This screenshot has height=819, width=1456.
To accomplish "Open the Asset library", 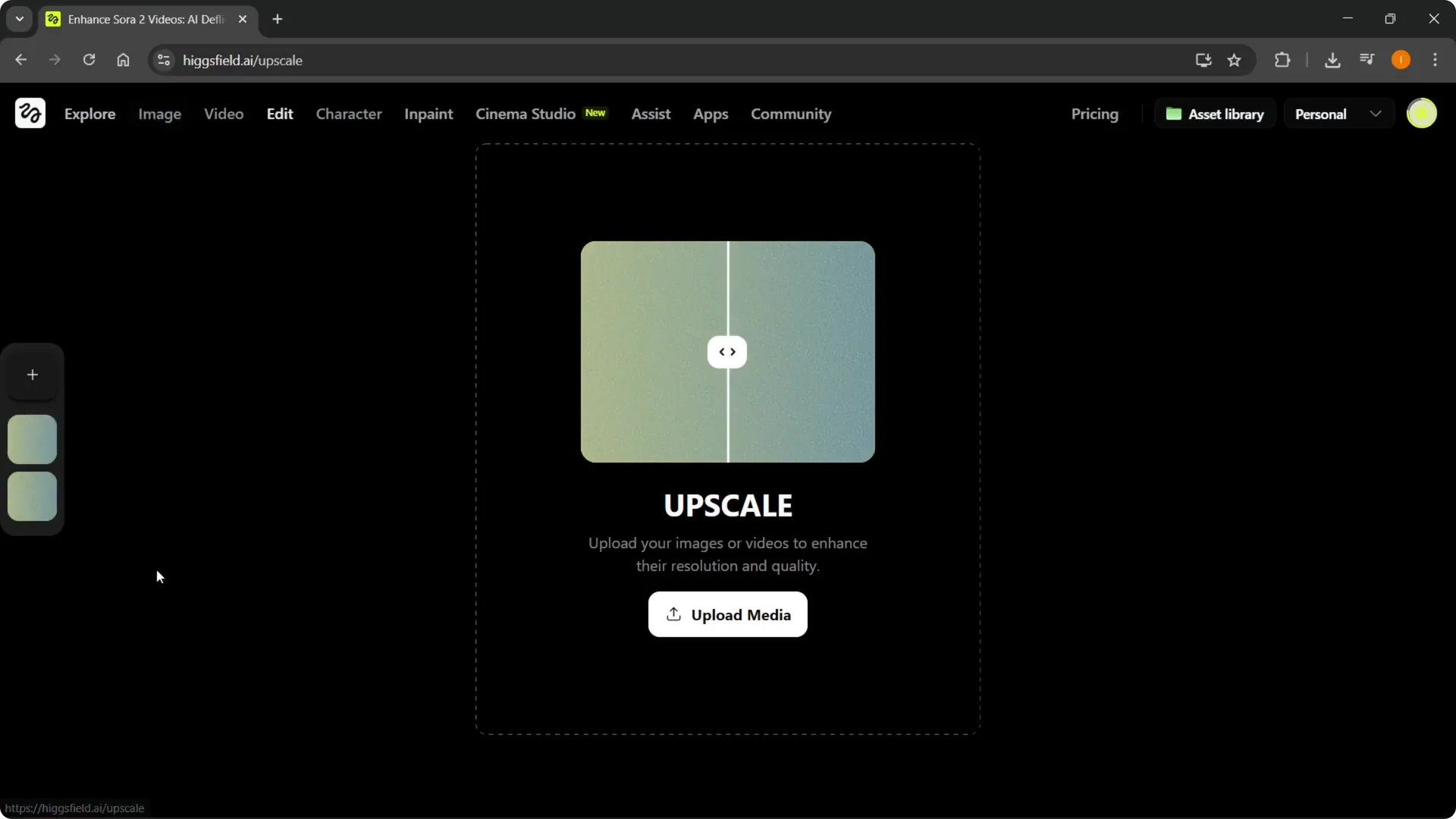I will click(1216, 114).
